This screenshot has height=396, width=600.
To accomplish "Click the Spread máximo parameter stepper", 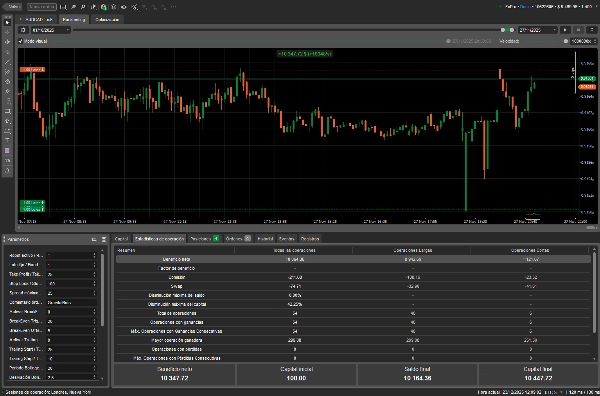I will pyautogui.click(x=95, y=293).
